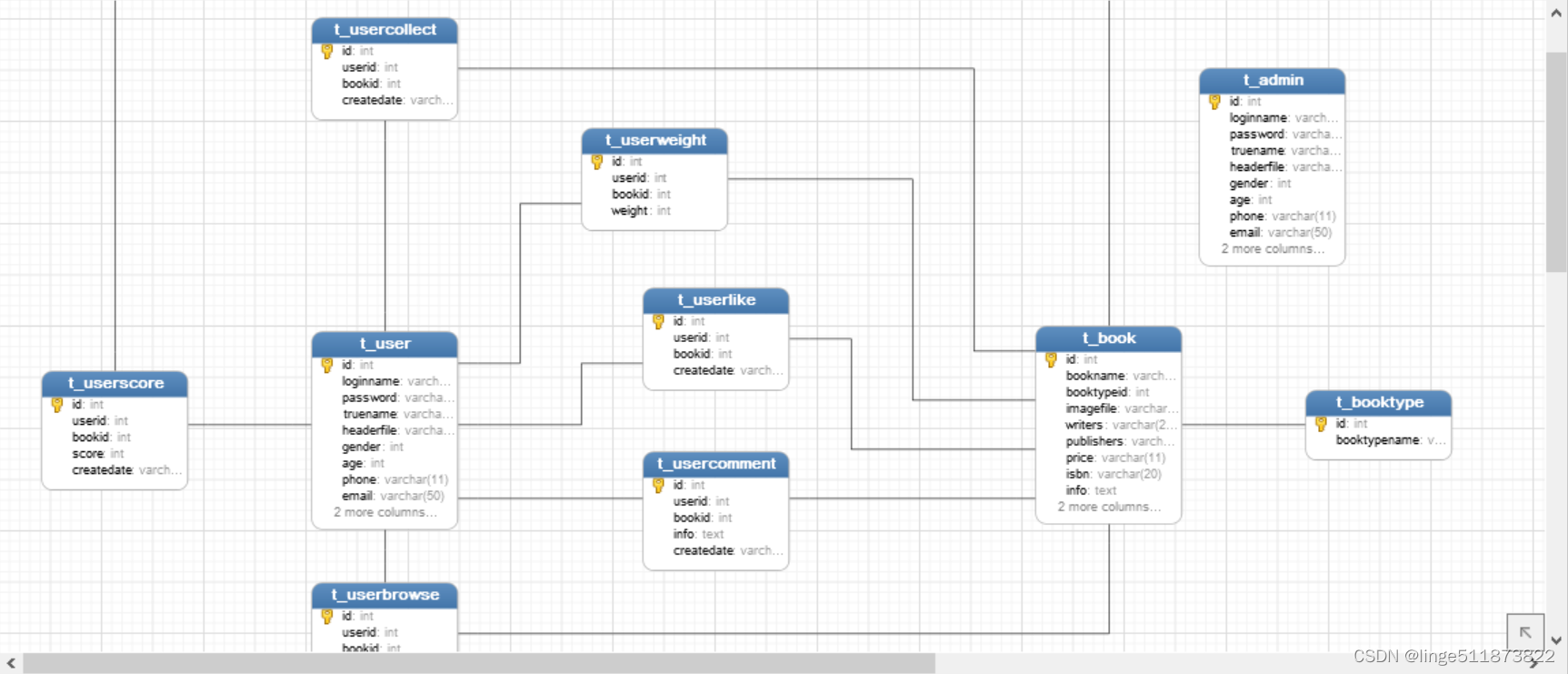Click the booktypeid column in t_book
This screenshot has width=1568, height=674.
[1109, 393]
